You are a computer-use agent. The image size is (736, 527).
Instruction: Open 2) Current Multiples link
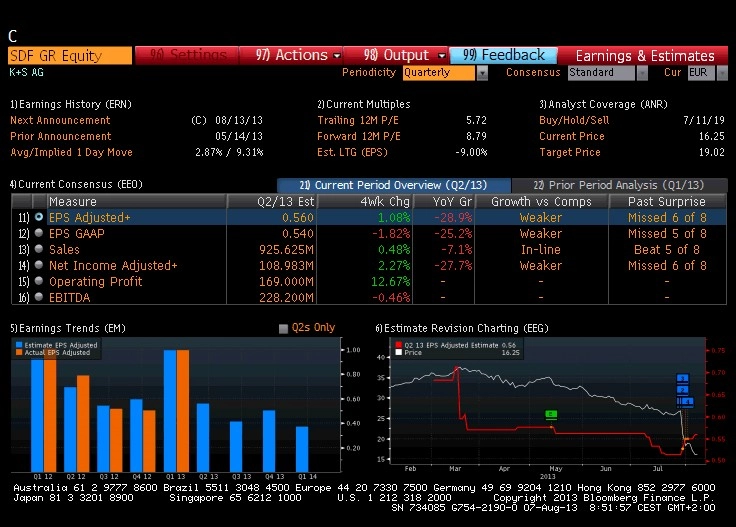coord(364,104)
